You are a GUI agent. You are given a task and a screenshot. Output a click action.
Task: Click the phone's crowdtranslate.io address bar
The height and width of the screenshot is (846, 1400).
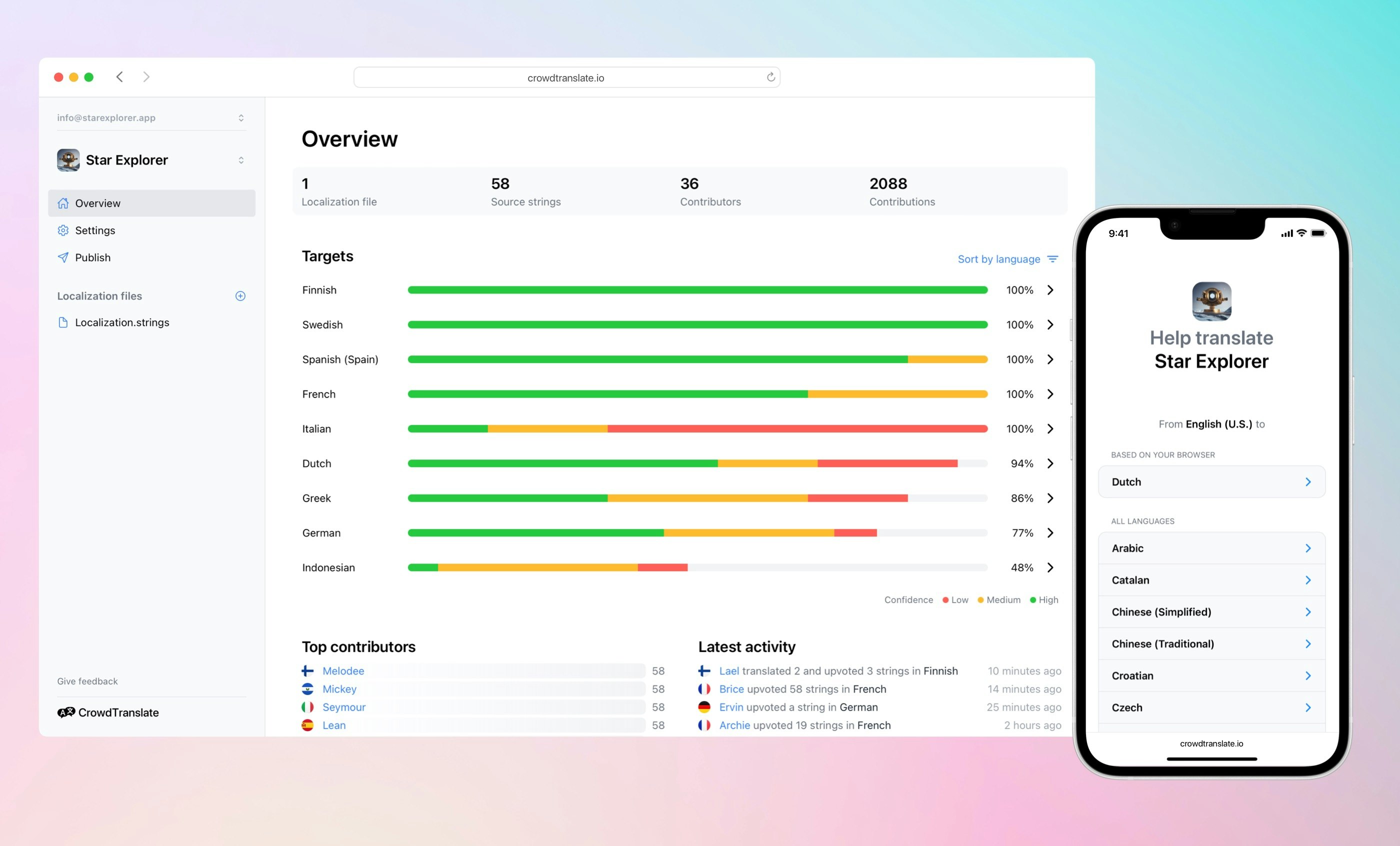click(1211, 743)
